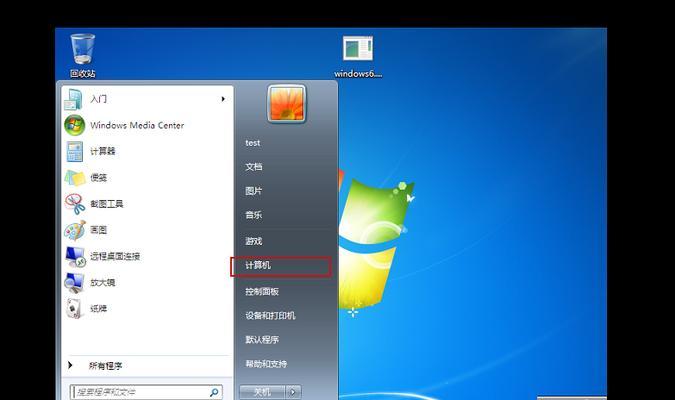
Task: Open the shutdown options arrow
Action: 293,392
